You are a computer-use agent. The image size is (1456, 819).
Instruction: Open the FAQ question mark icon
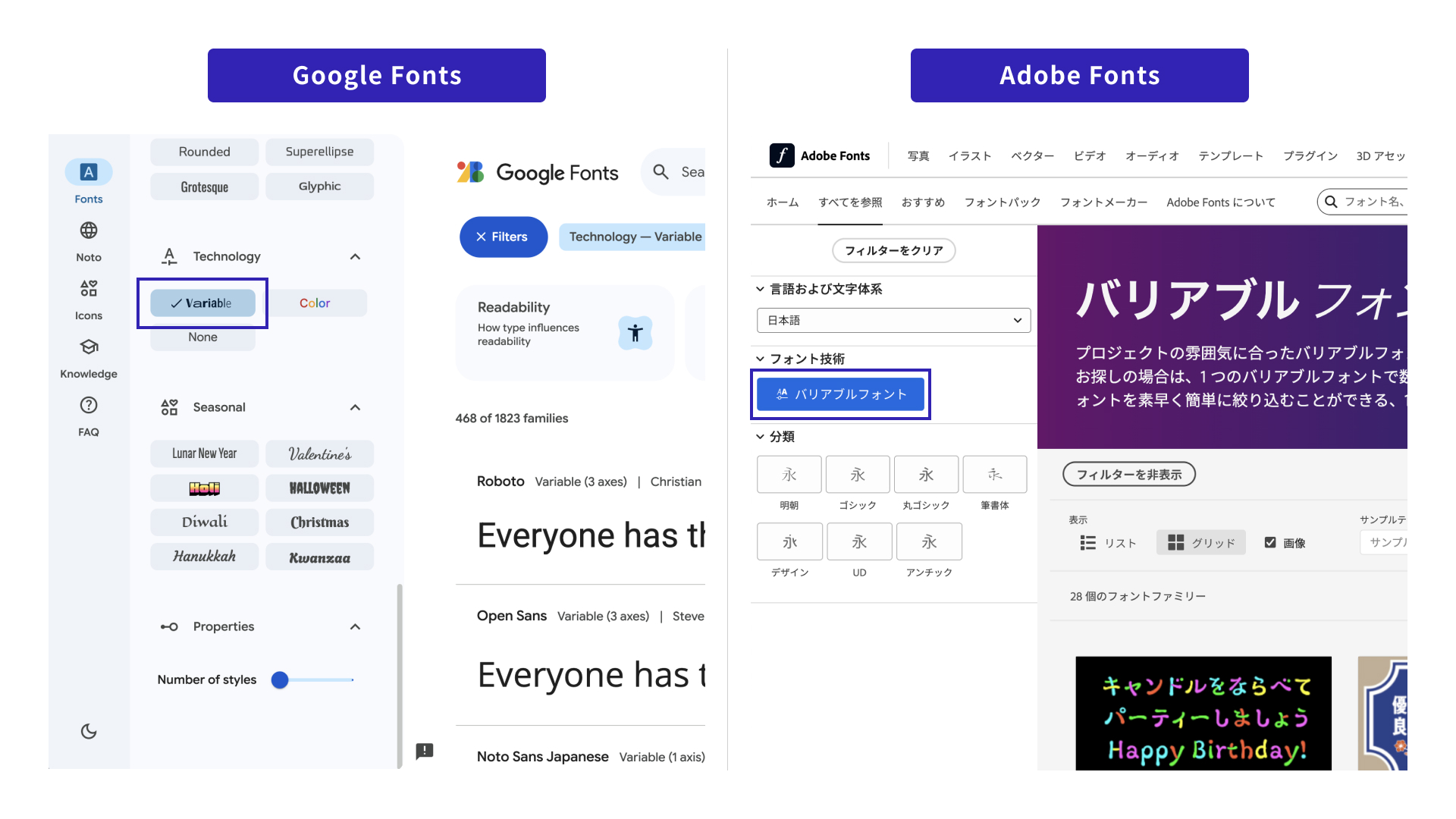89,405
